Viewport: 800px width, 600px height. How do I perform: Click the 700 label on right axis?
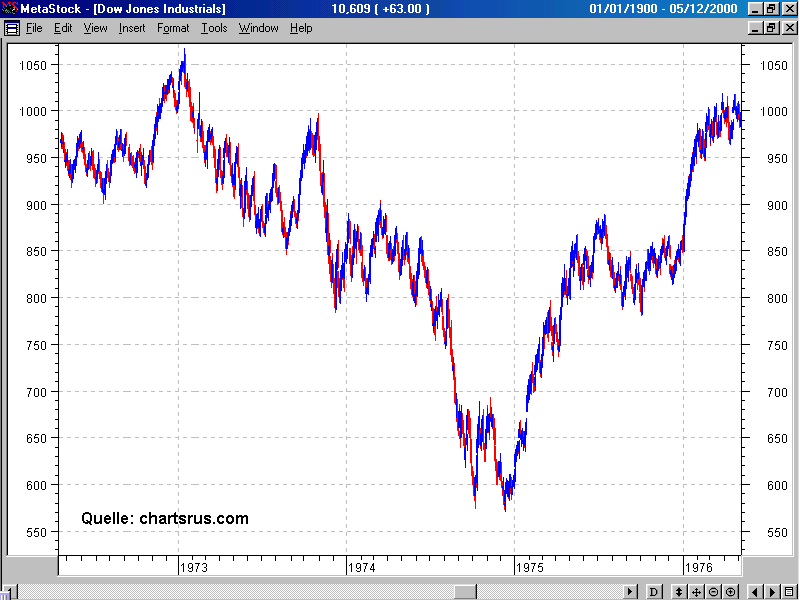(777, 392)
